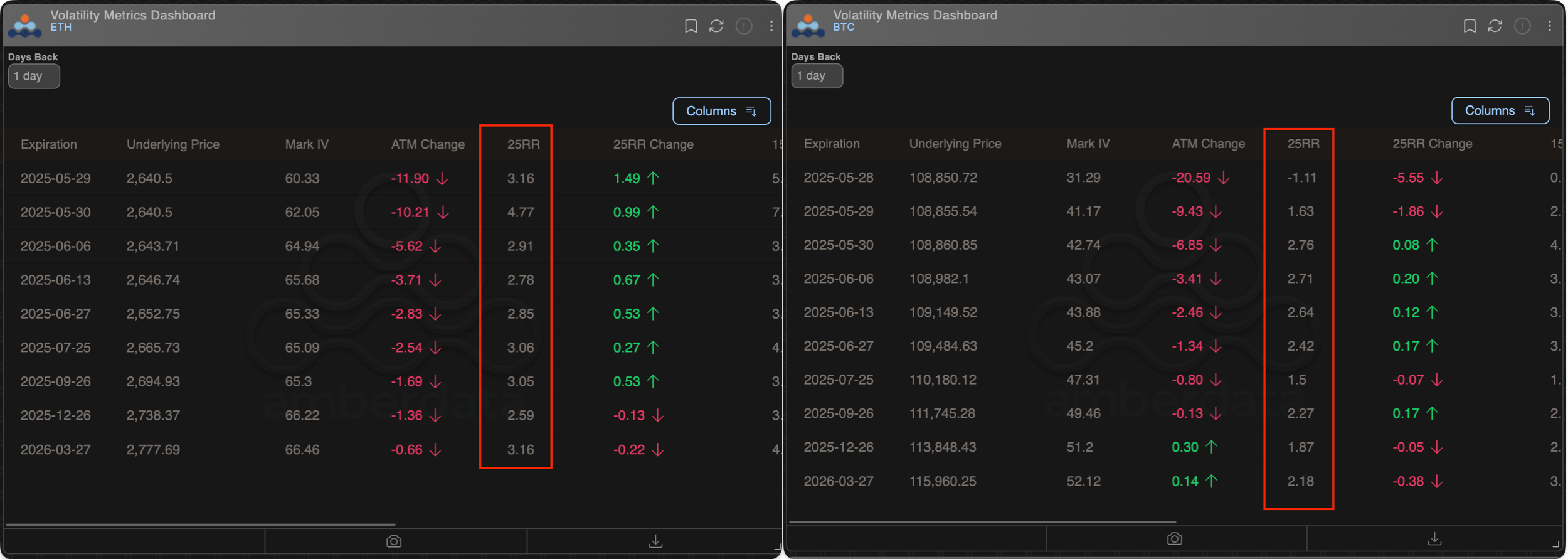Click BTC underlying price 108,855.54
Viewport: 1568px width, 559px height.
point(943,211)
